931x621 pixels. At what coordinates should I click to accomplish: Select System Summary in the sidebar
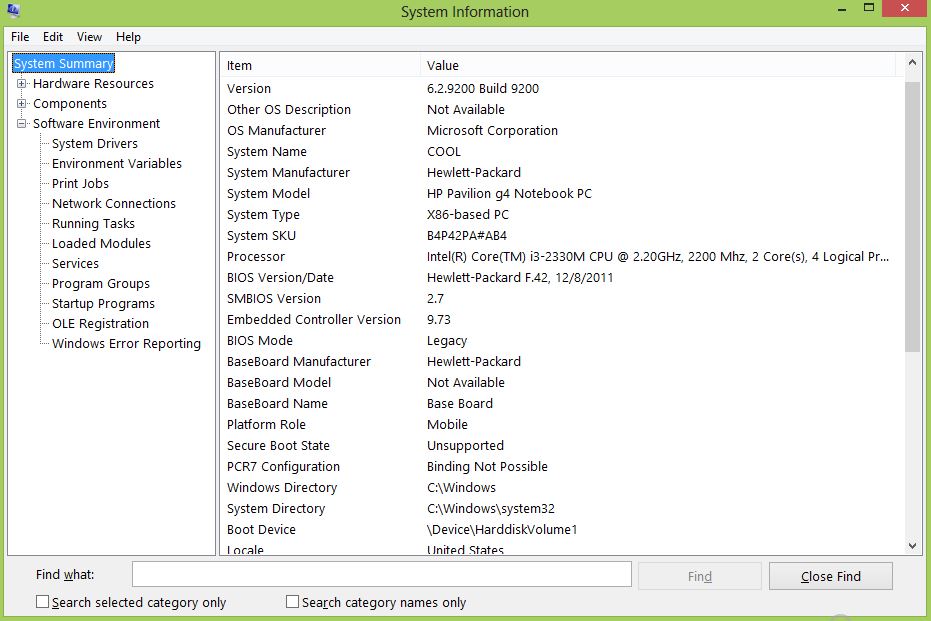click(62, 63)
